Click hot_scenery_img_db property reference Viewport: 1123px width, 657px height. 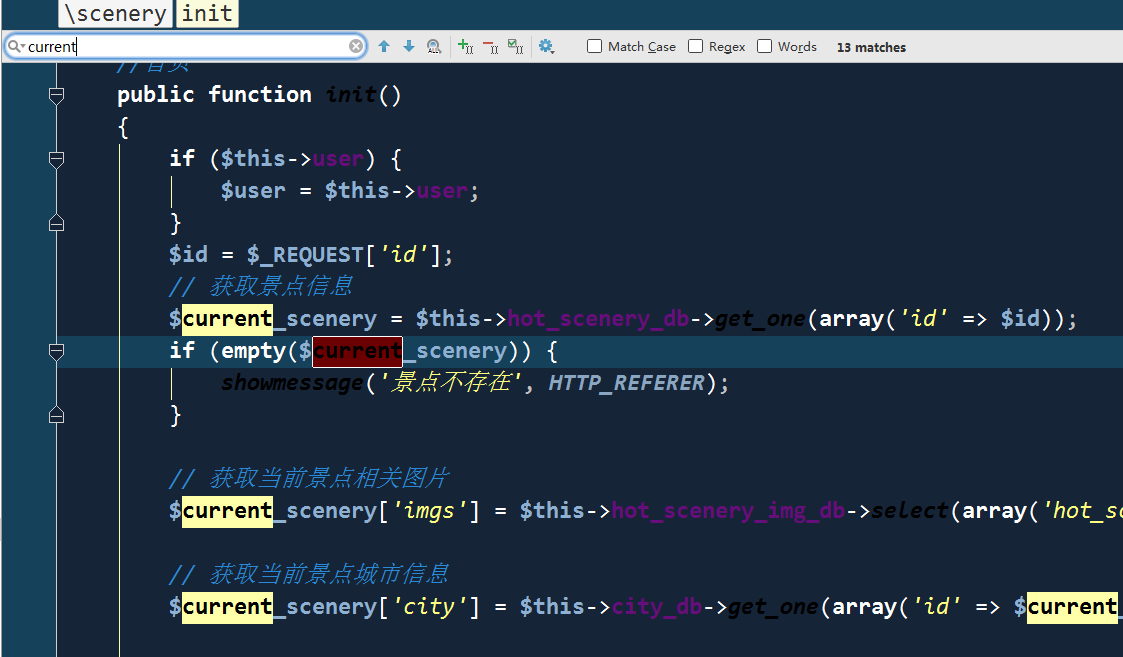coord(728,511)
